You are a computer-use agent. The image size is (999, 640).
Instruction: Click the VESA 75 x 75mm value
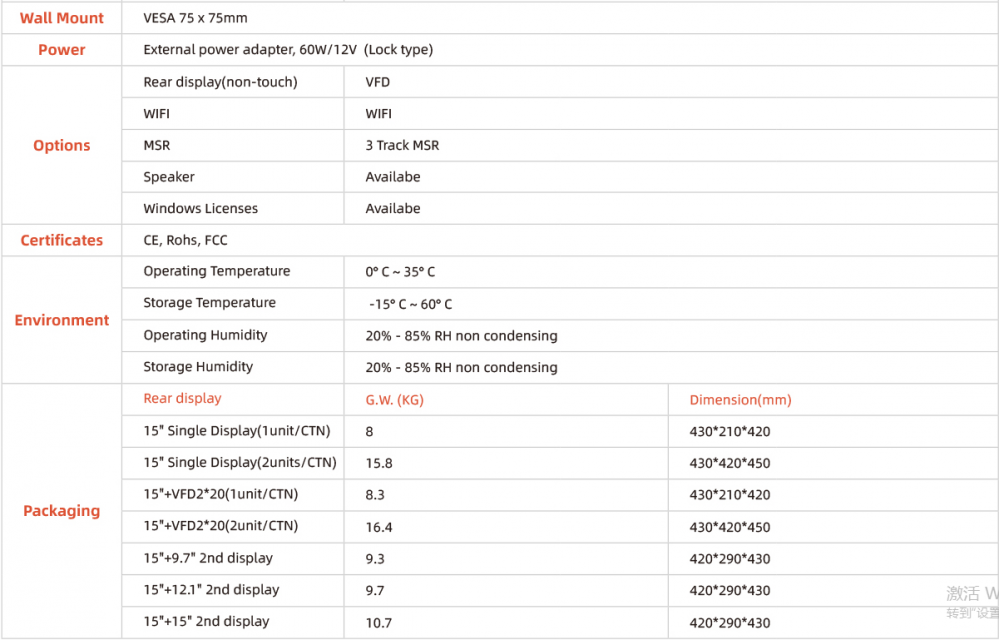tap(196, 18)
